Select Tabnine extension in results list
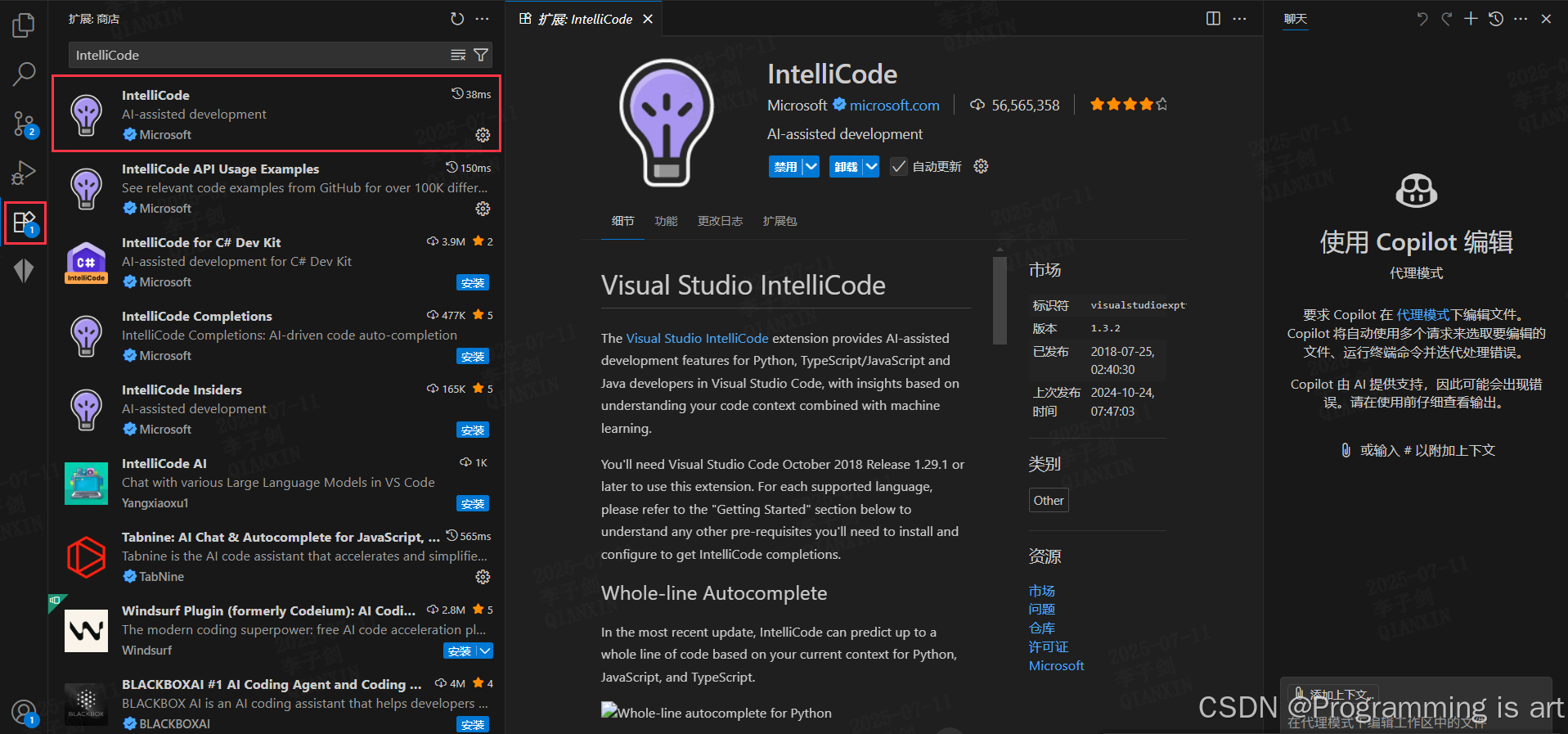Screen dimensions: 1568x734 click(276, 556)
